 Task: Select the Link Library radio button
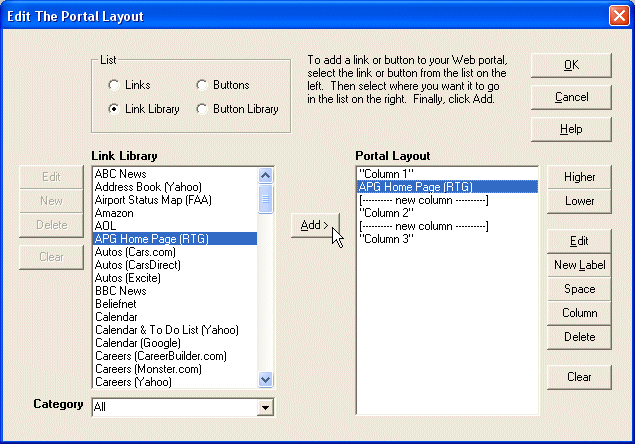tap(114, 109)
